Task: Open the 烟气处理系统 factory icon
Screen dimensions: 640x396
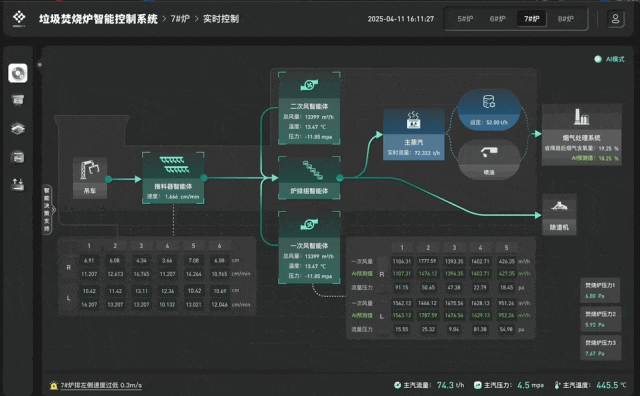Action: 581,117
